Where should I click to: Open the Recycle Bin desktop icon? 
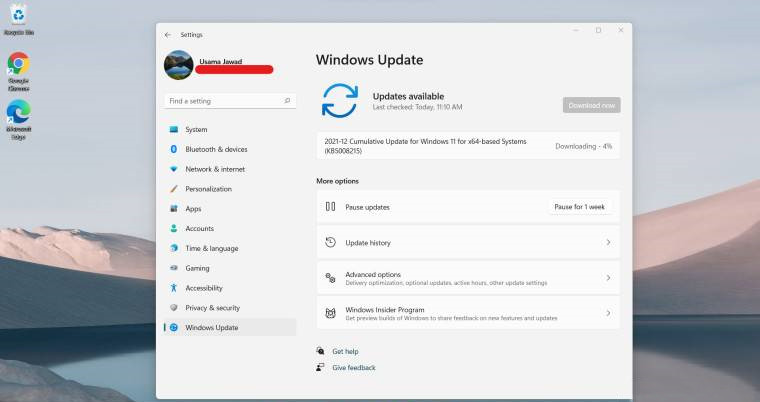pyautogui.click(x=18, y=19)
